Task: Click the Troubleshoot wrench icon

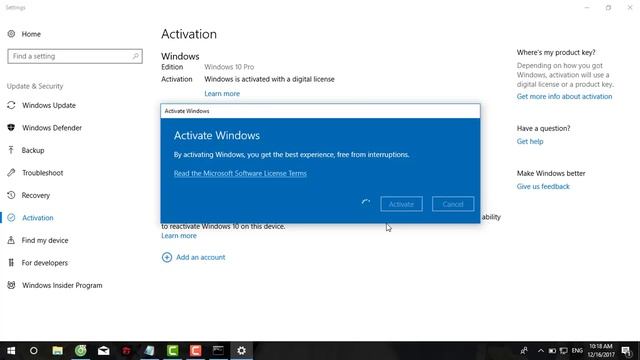Action: point(11,173)
